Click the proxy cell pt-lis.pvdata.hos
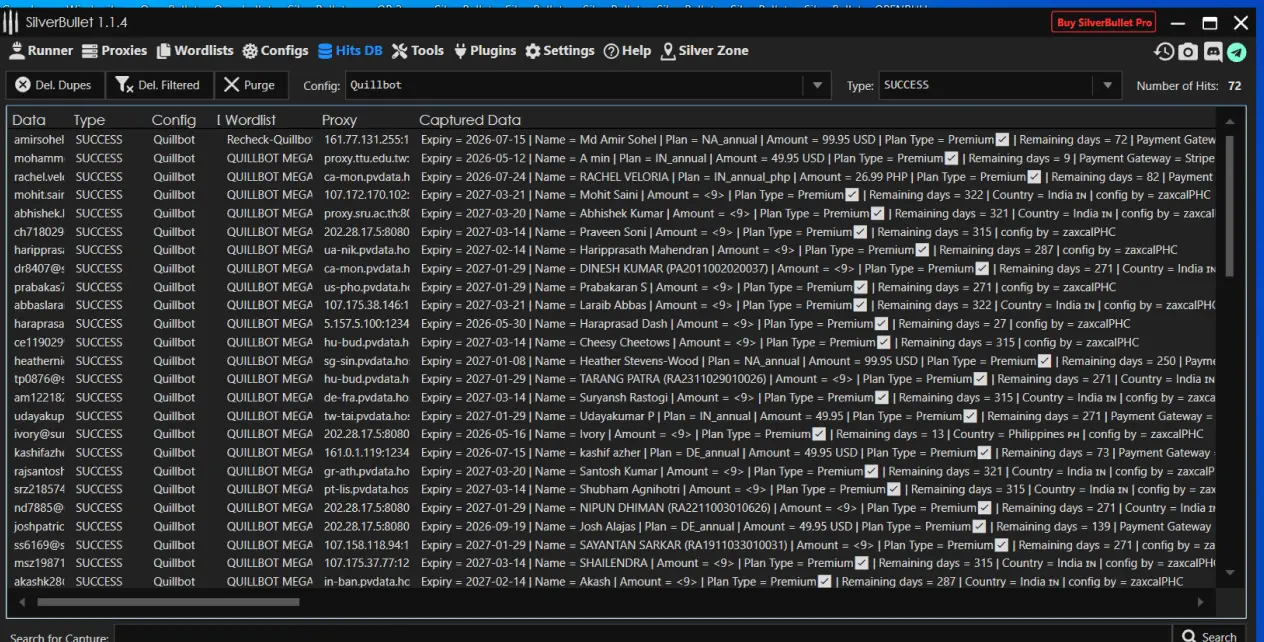The height and width of the screenshot is (642, 1264). tap(366, 489)
